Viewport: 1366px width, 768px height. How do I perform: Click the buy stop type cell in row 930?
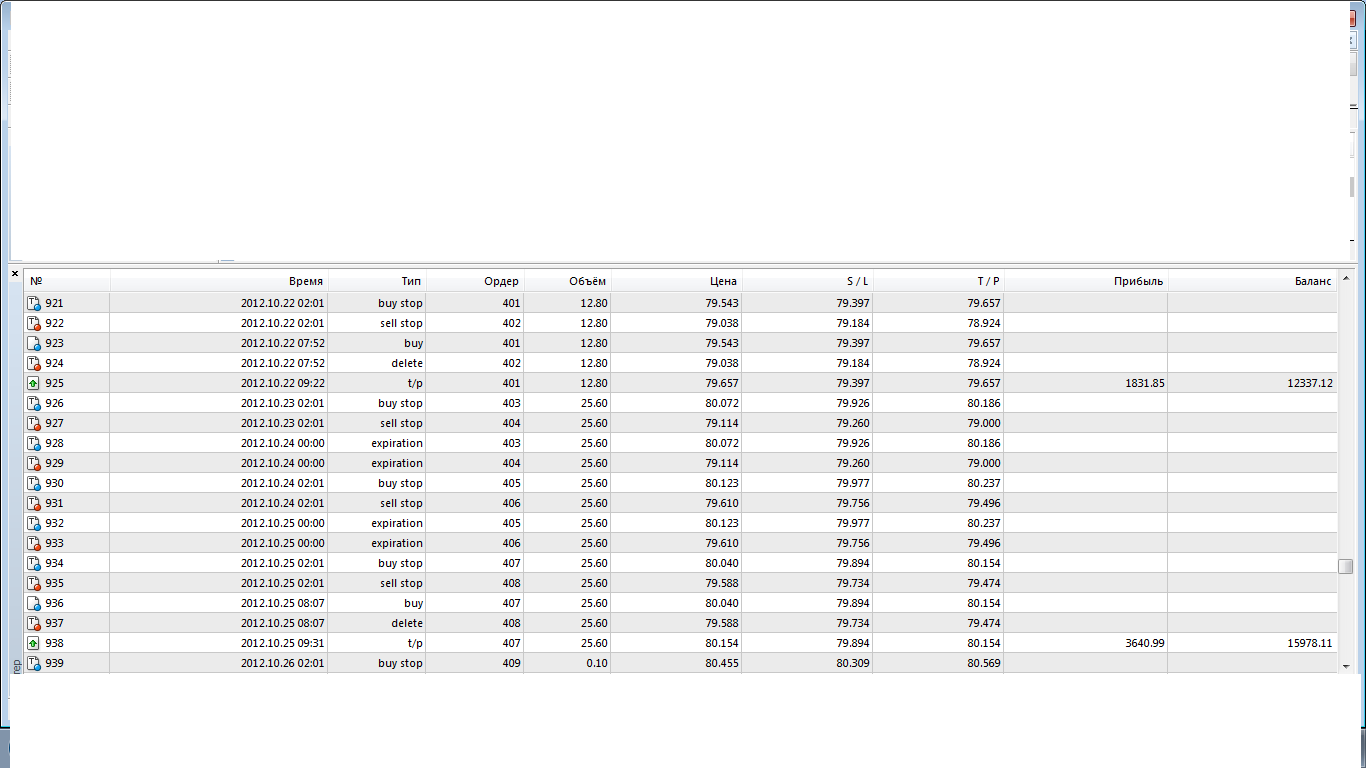tap(377, 483)
